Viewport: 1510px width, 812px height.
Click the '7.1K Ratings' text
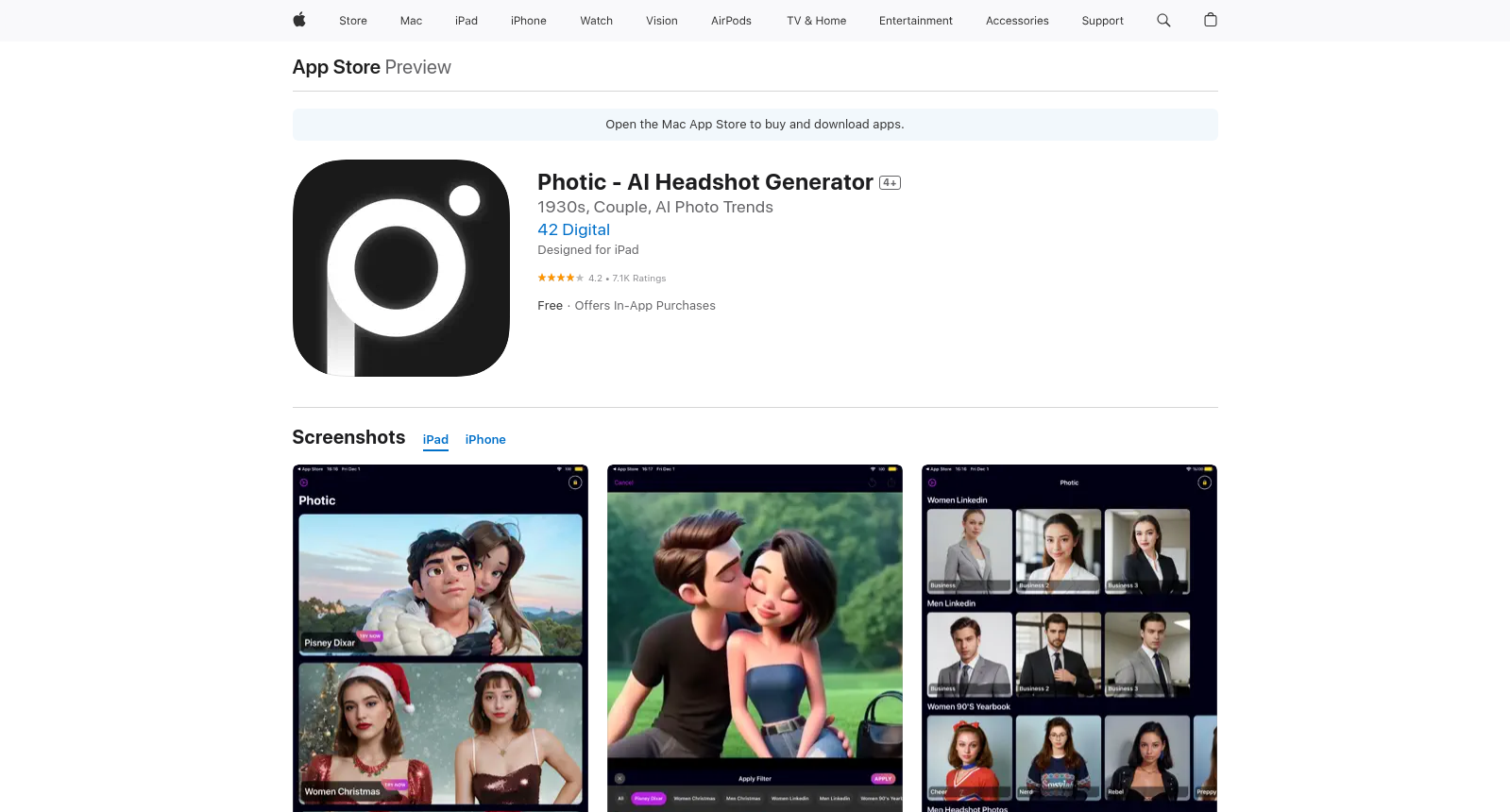coord(639,279)
